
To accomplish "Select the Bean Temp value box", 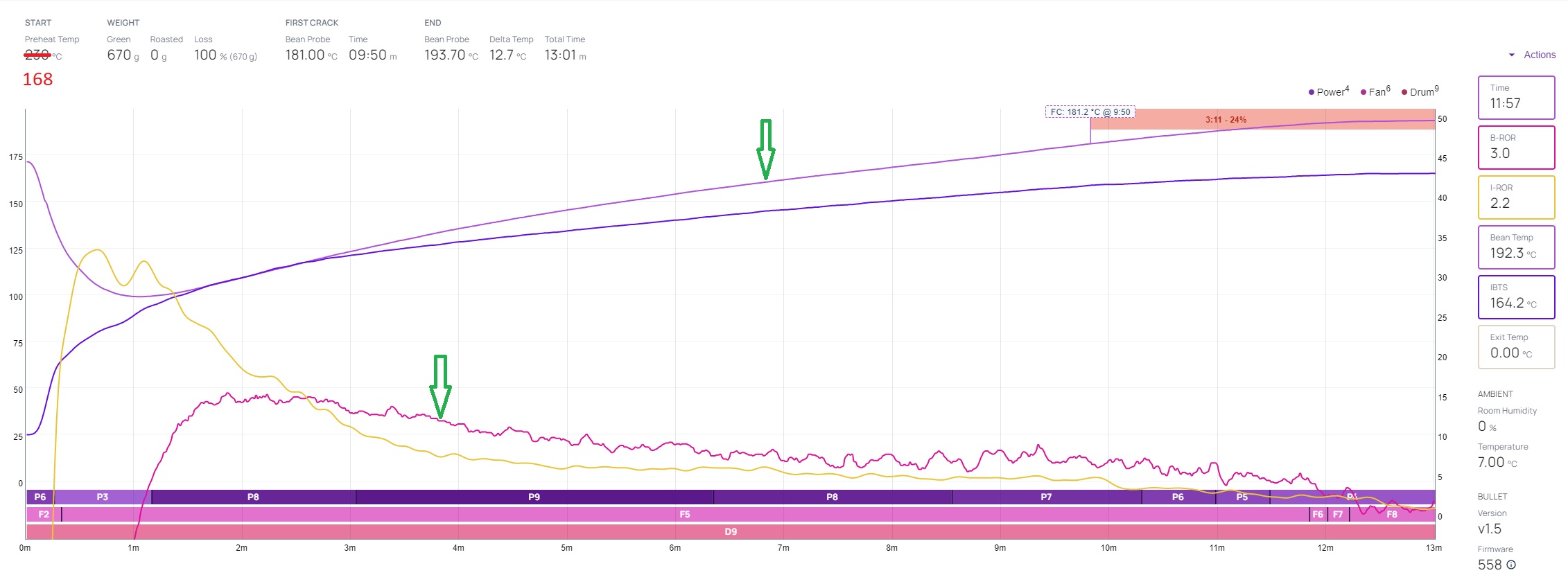I will pos(1516,247).
